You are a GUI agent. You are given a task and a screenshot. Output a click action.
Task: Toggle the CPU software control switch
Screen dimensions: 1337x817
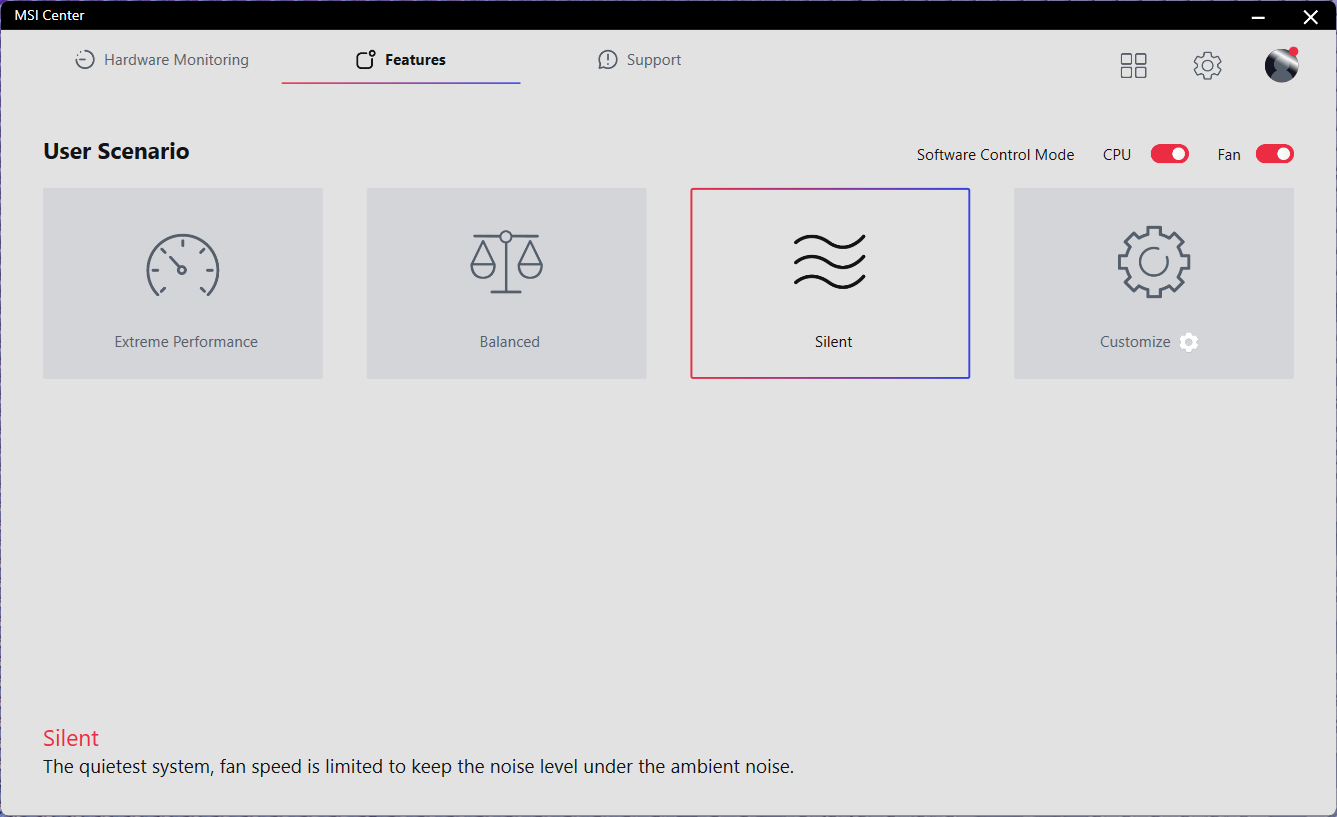click(x=1169, y=154)
